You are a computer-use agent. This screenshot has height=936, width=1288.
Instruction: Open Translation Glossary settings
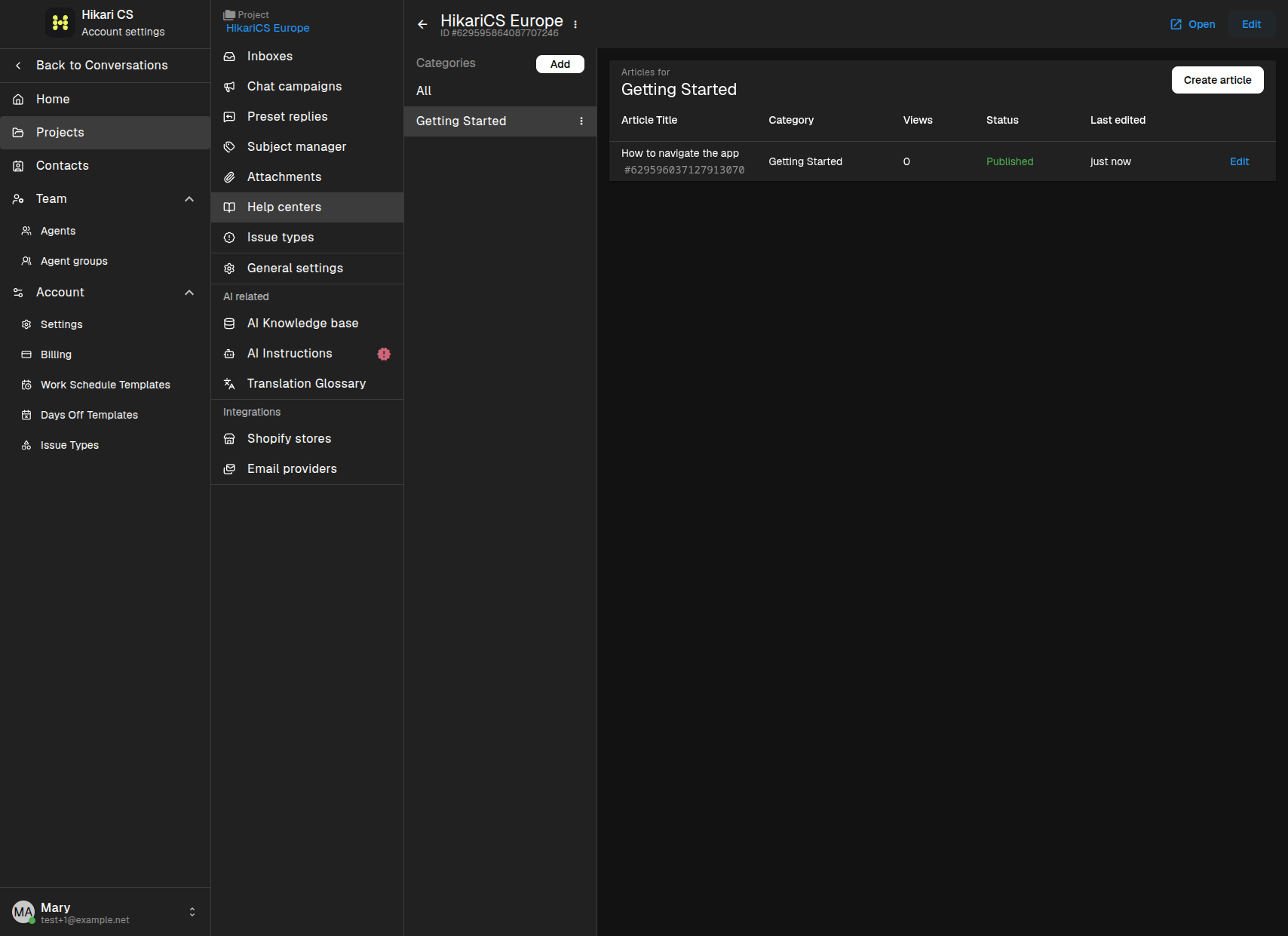click(308, 384)
